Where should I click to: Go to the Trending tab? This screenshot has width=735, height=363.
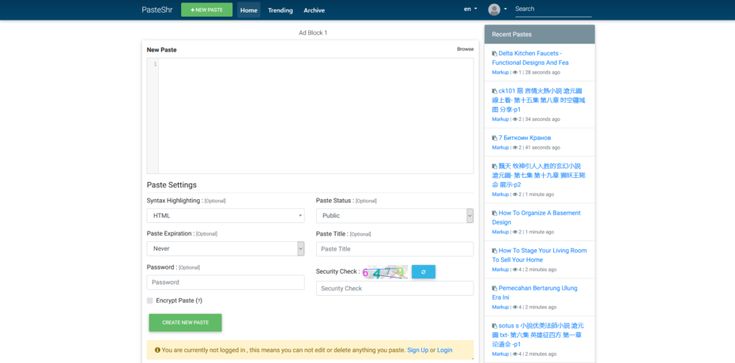[280, 10]
